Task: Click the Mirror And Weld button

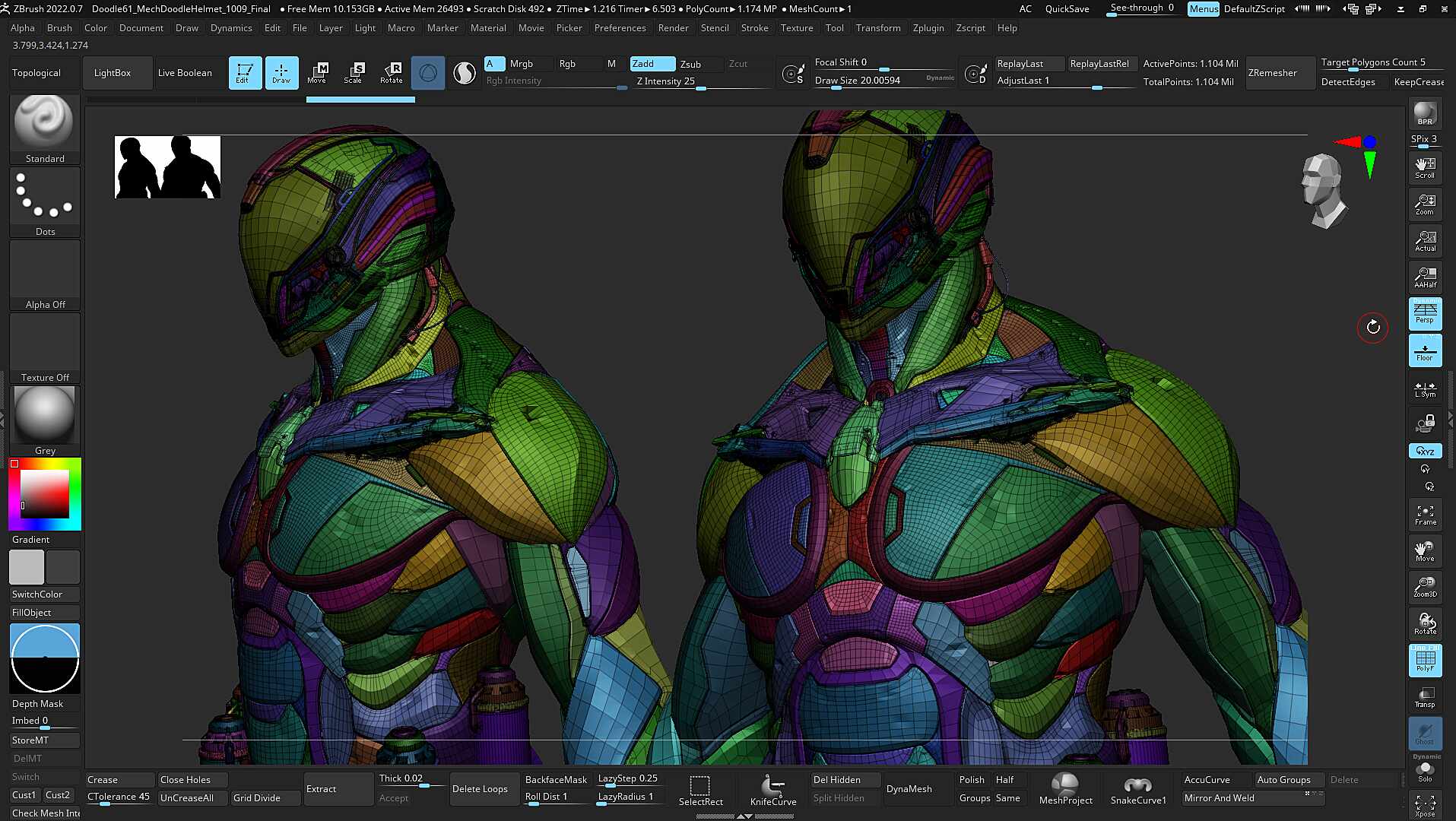Action: pyautogui.click(x=1219, y=798)
